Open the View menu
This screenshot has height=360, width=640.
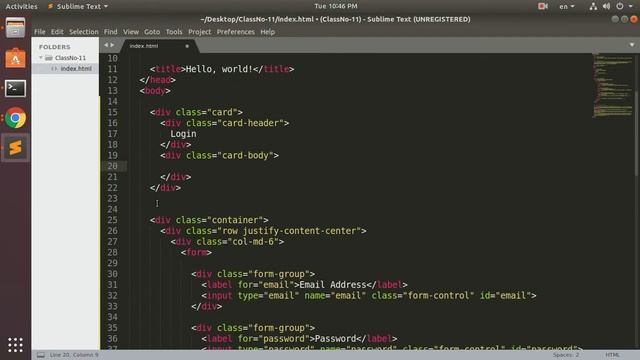point(131,32)
